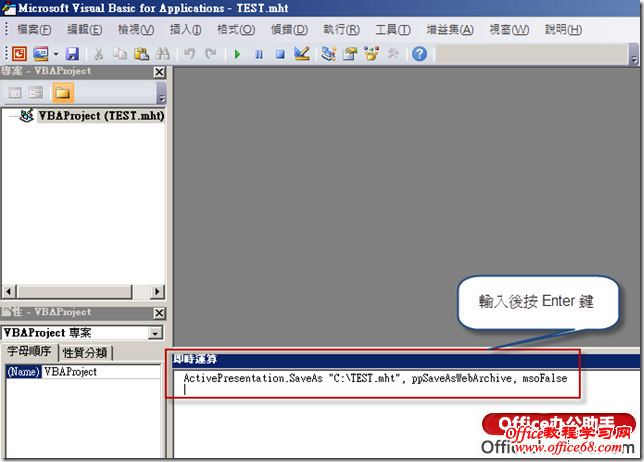Open the 編輯(E) menu
Screen dimensions: 644x462
(x=85, y=30)
